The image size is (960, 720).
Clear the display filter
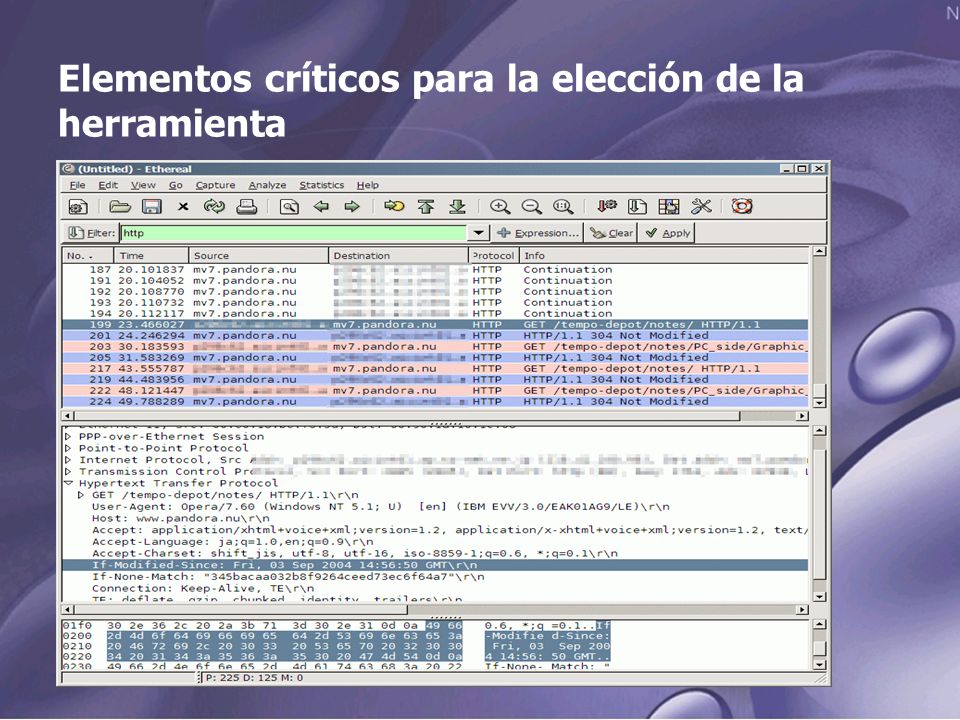(612, 233)
